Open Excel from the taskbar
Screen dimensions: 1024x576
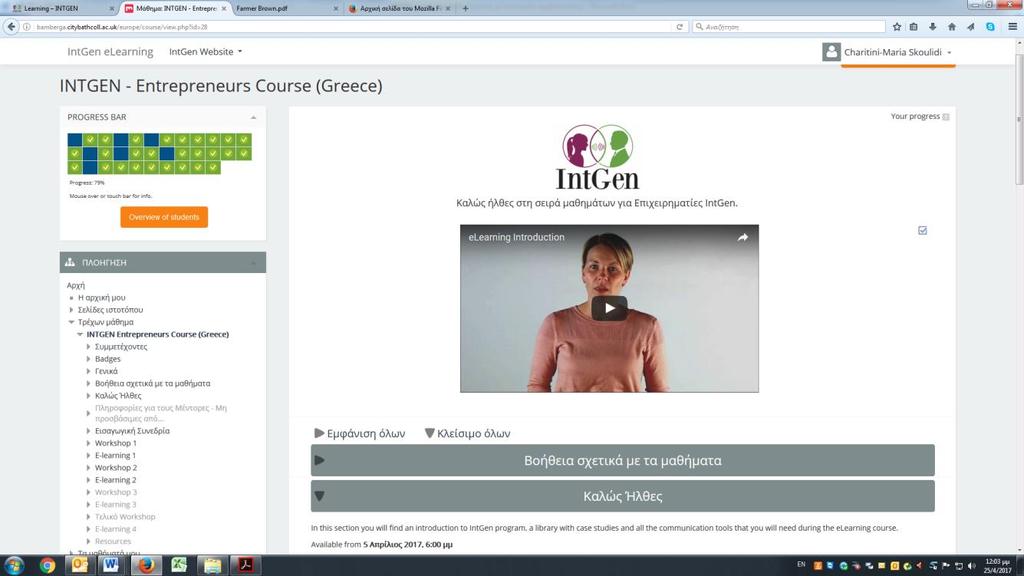tap(179, 565)
